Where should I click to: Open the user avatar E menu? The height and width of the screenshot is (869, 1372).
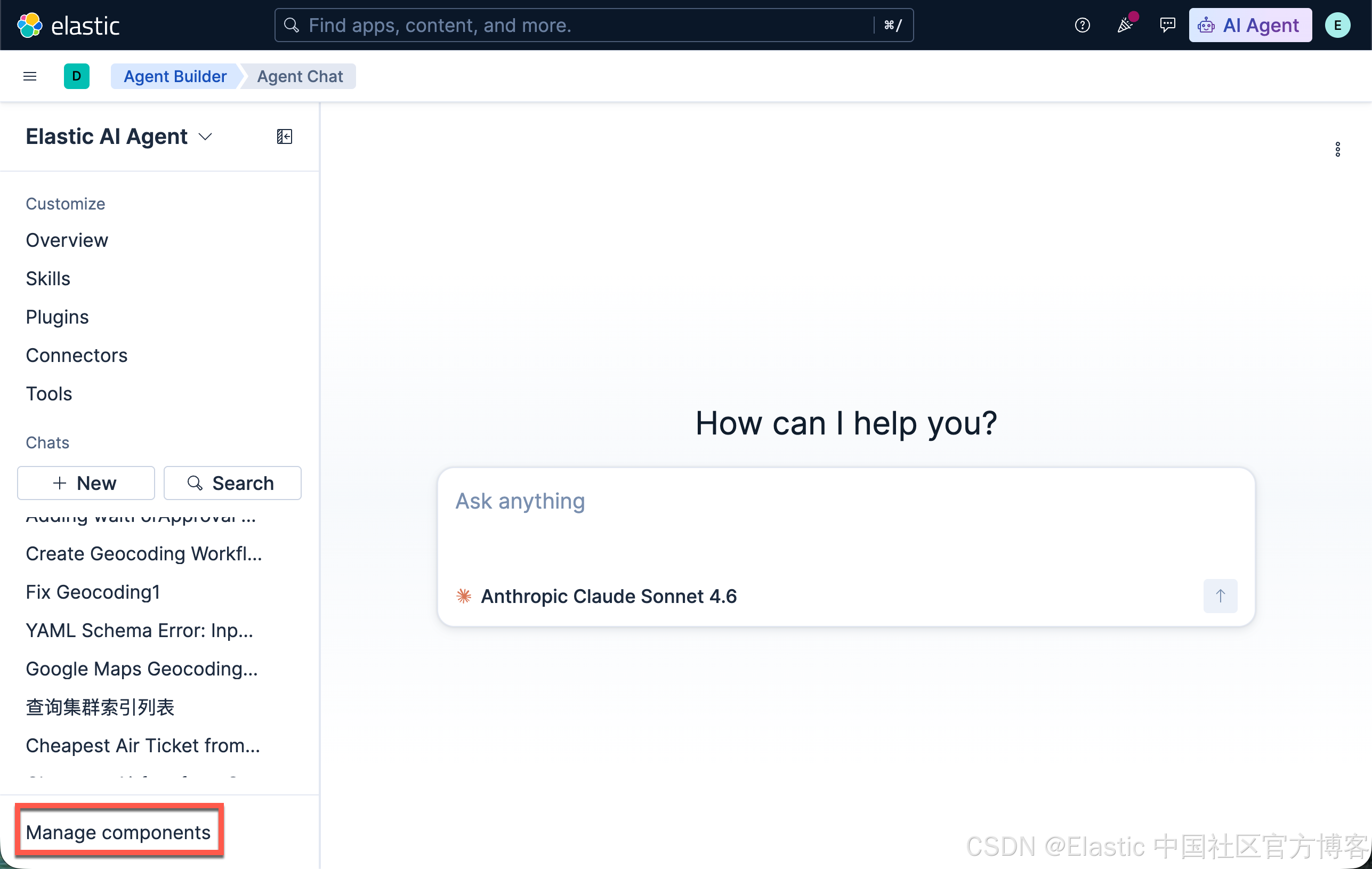1338,25
